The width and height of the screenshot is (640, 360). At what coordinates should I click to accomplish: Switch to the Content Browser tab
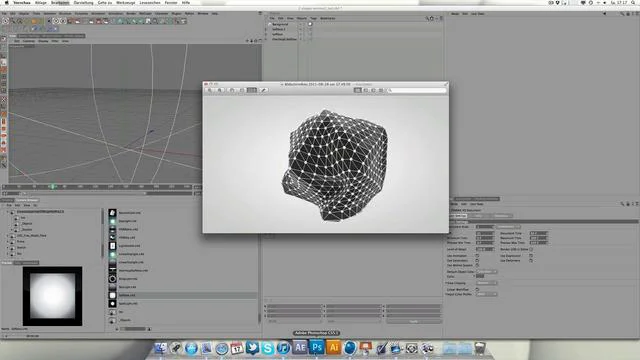coord(27,200)
